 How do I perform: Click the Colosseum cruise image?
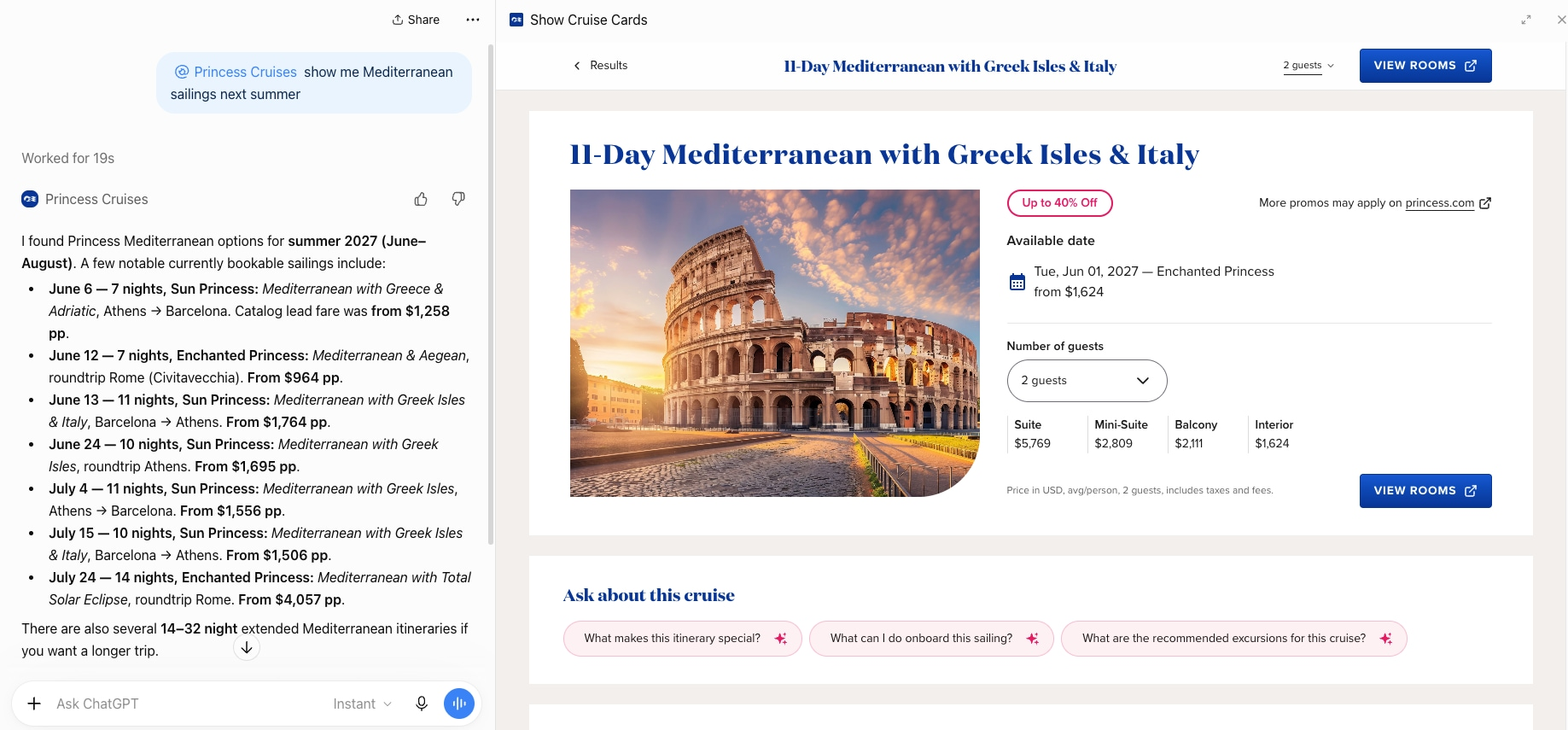click(775, 343)
